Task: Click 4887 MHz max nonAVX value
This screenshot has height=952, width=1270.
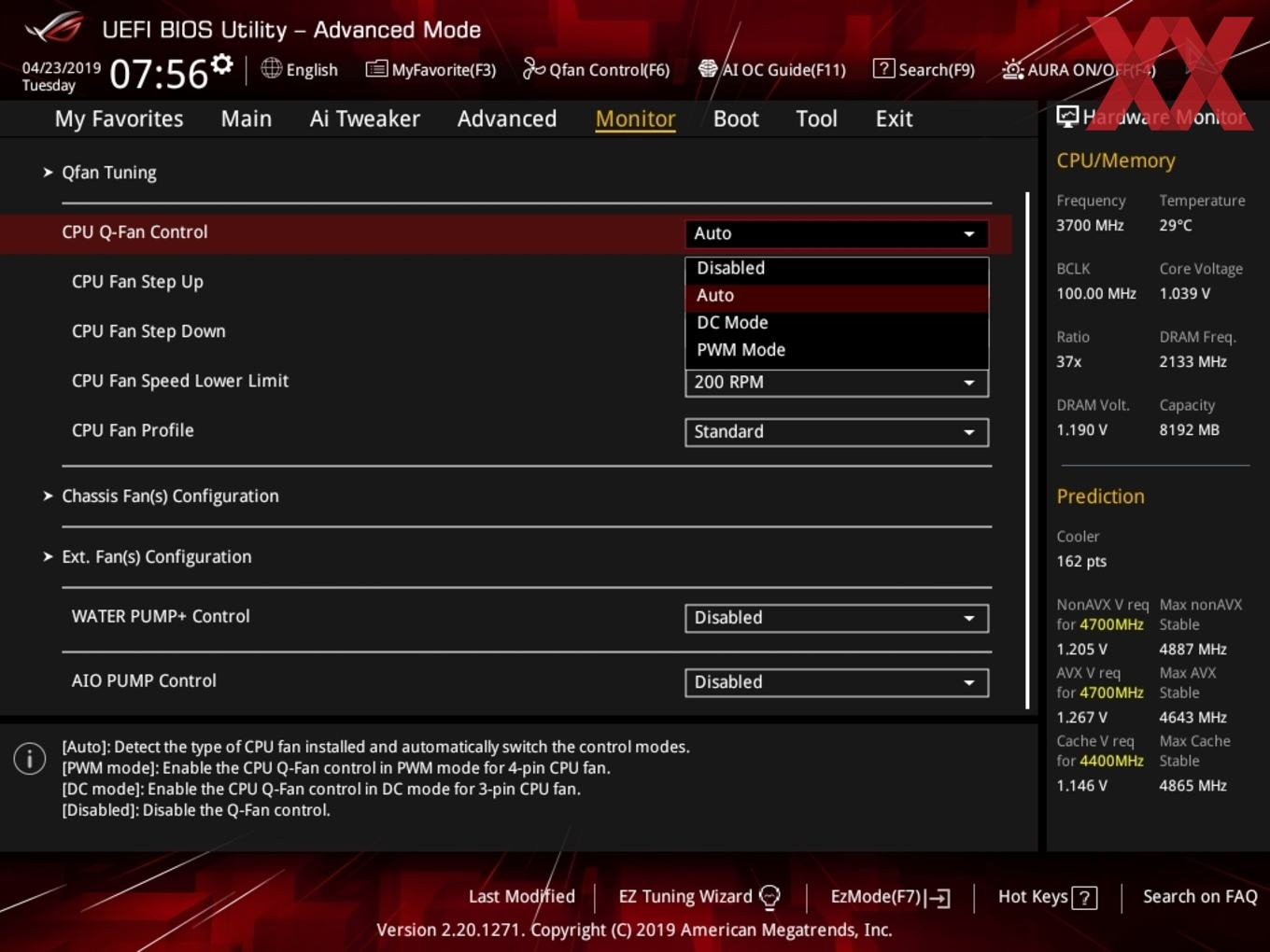Action: point(1192,649)
